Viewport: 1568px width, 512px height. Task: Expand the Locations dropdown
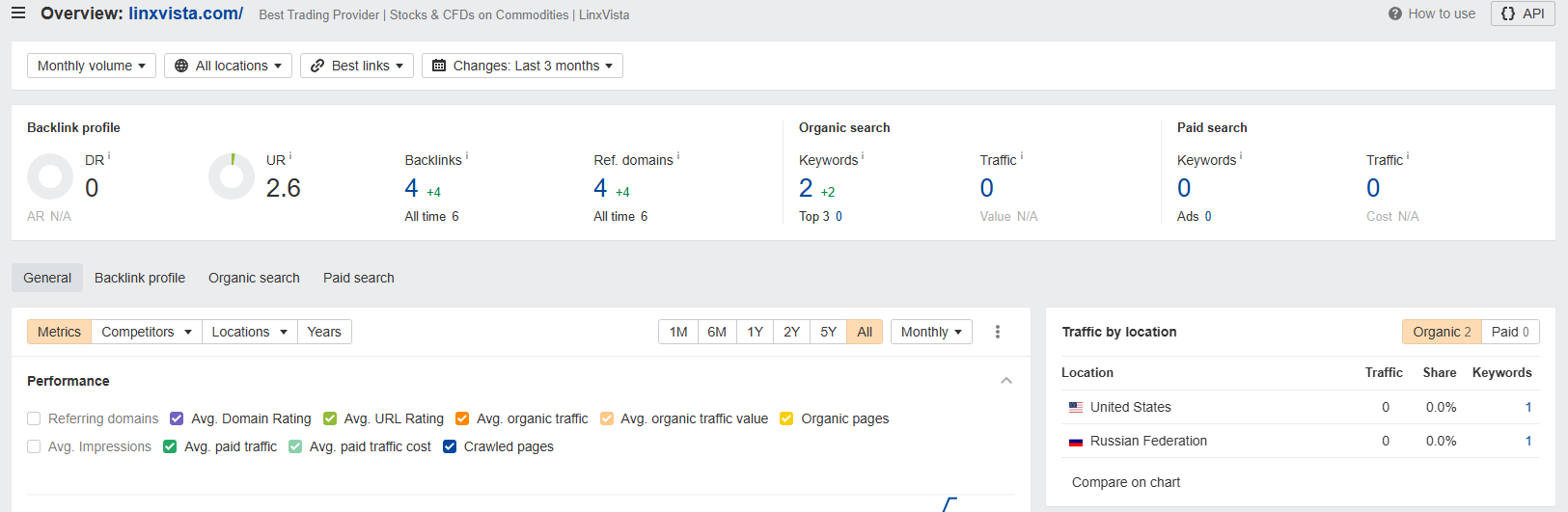(250, 332)
